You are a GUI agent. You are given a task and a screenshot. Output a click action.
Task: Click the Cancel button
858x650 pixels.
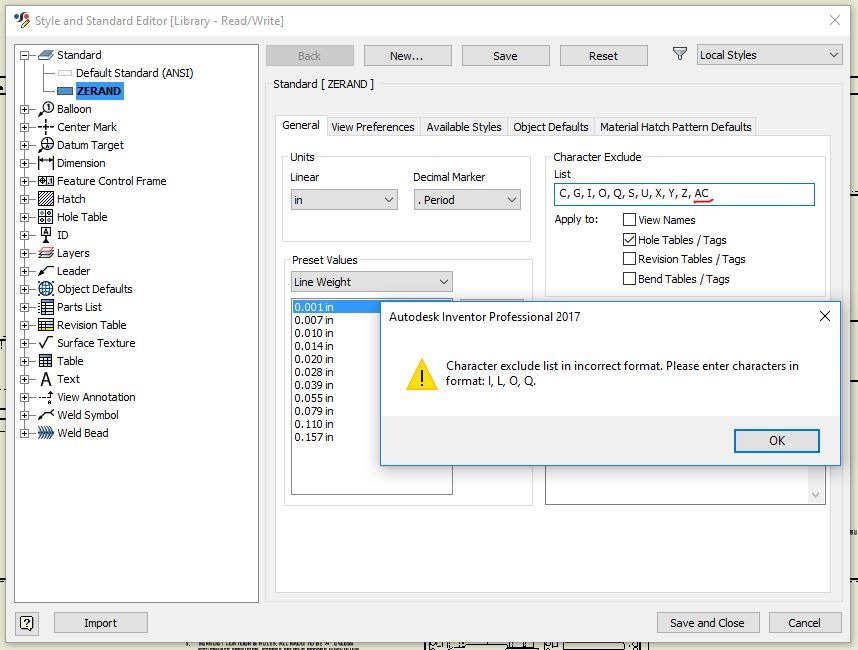click(x=804, y=623)
